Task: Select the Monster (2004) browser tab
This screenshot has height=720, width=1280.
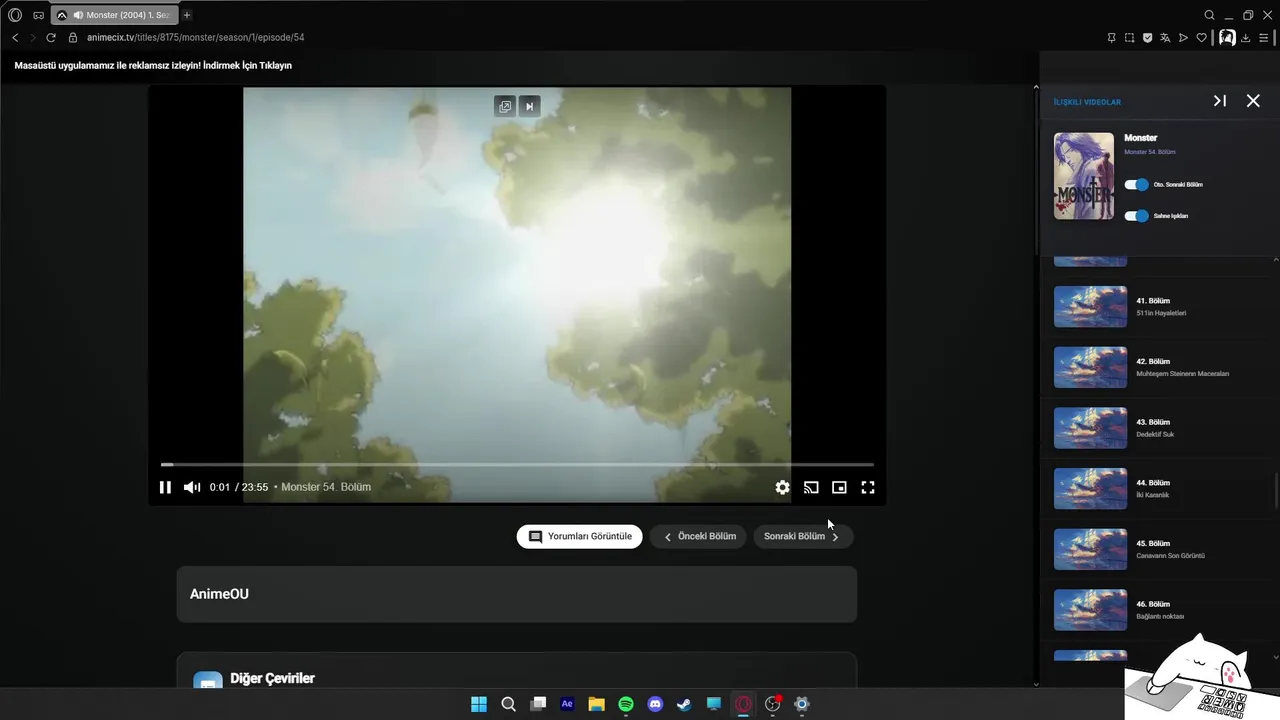Action: pyautogui.click(x=113, y=15)
